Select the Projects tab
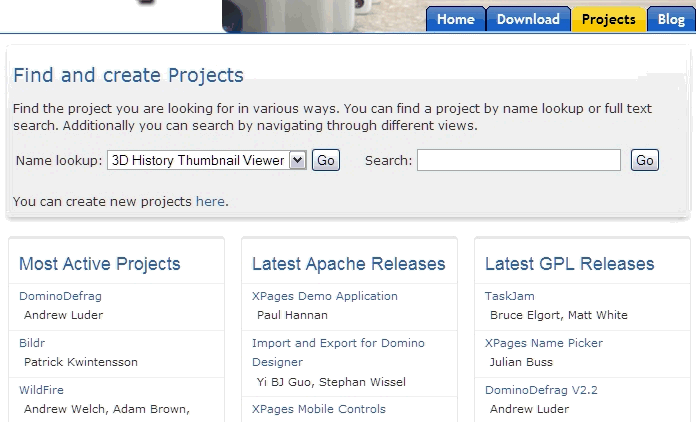Screen dimensions: 696x422 tap(609, 20)
